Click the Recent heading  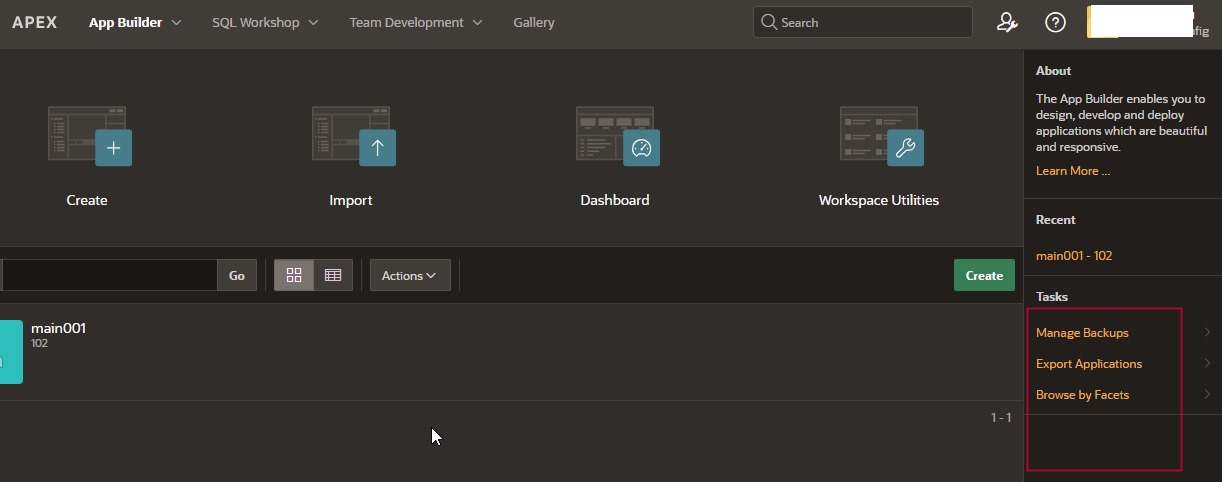tap(1056, 220)
